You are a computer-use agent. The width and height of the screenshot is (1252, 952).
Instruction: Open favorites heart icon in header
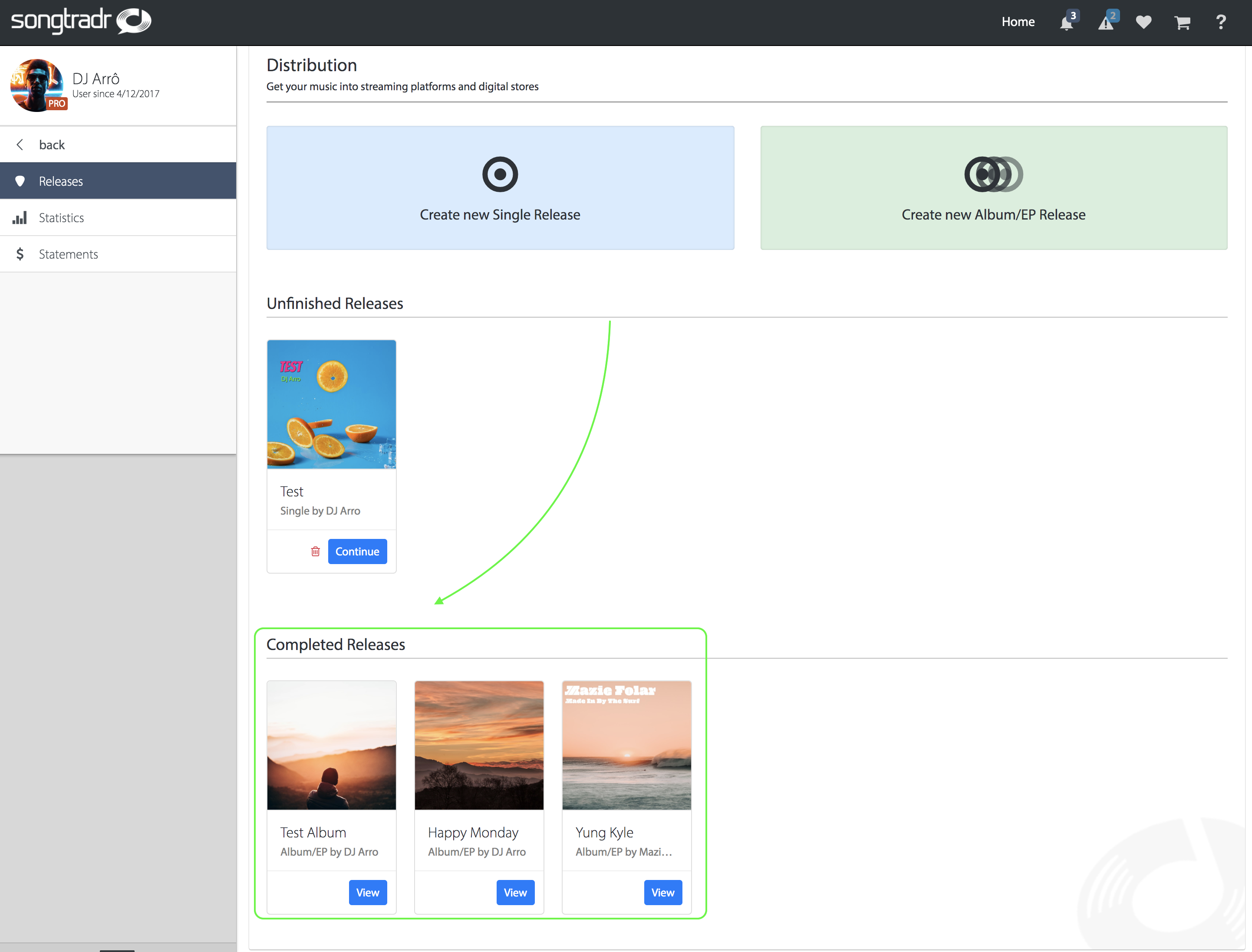[1144, 23]
